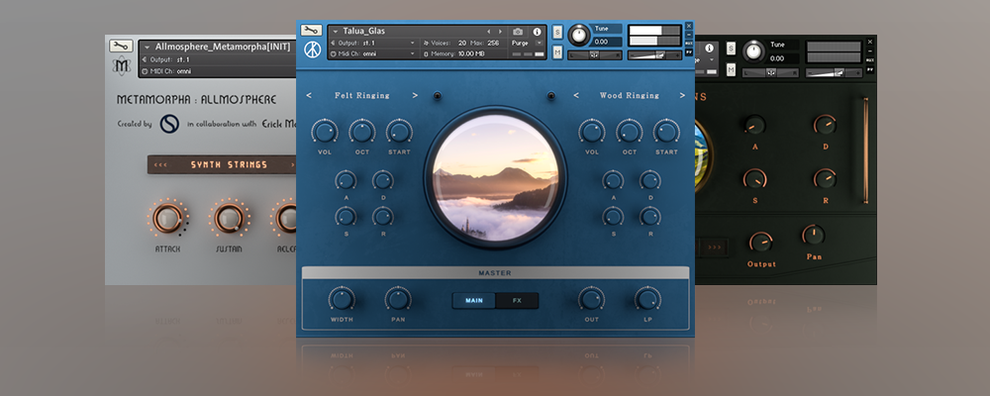Mute Talua_Glas with the M button
Viewport: 990px width, 396px height.
pos(558,52)
